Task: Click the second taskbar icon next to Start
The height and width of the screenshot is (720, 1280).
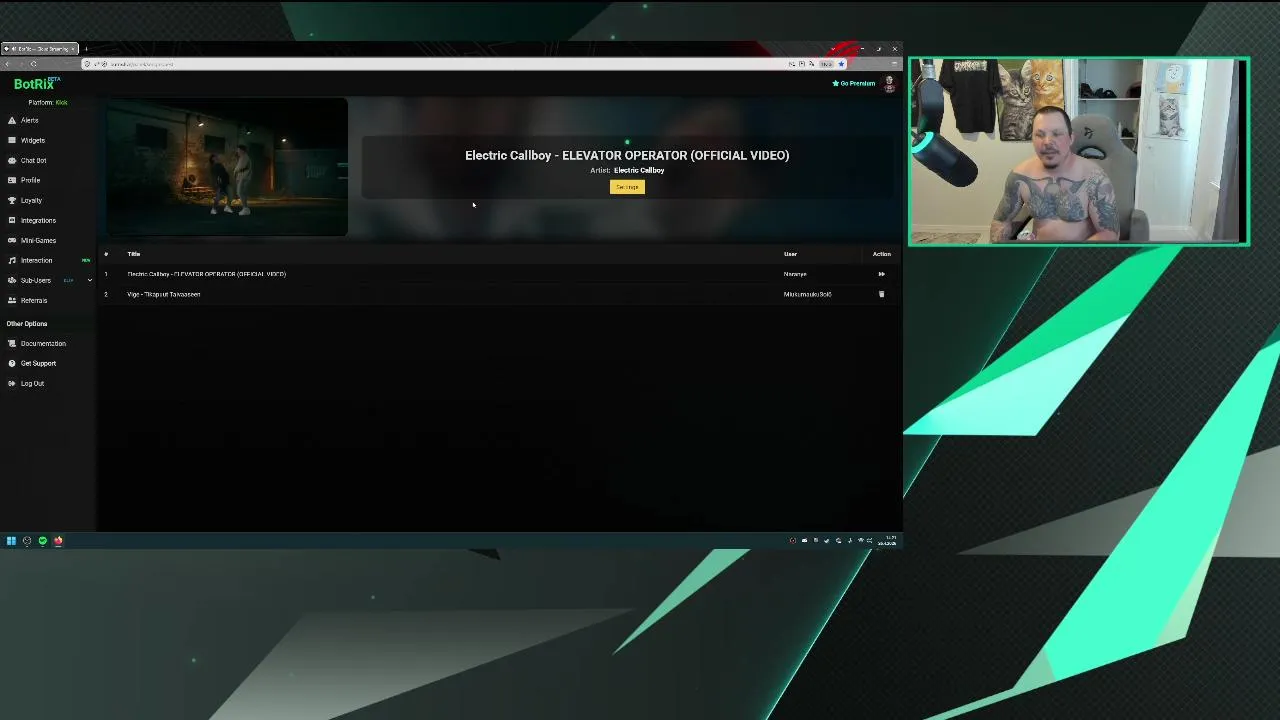Action: coord(27,541)
